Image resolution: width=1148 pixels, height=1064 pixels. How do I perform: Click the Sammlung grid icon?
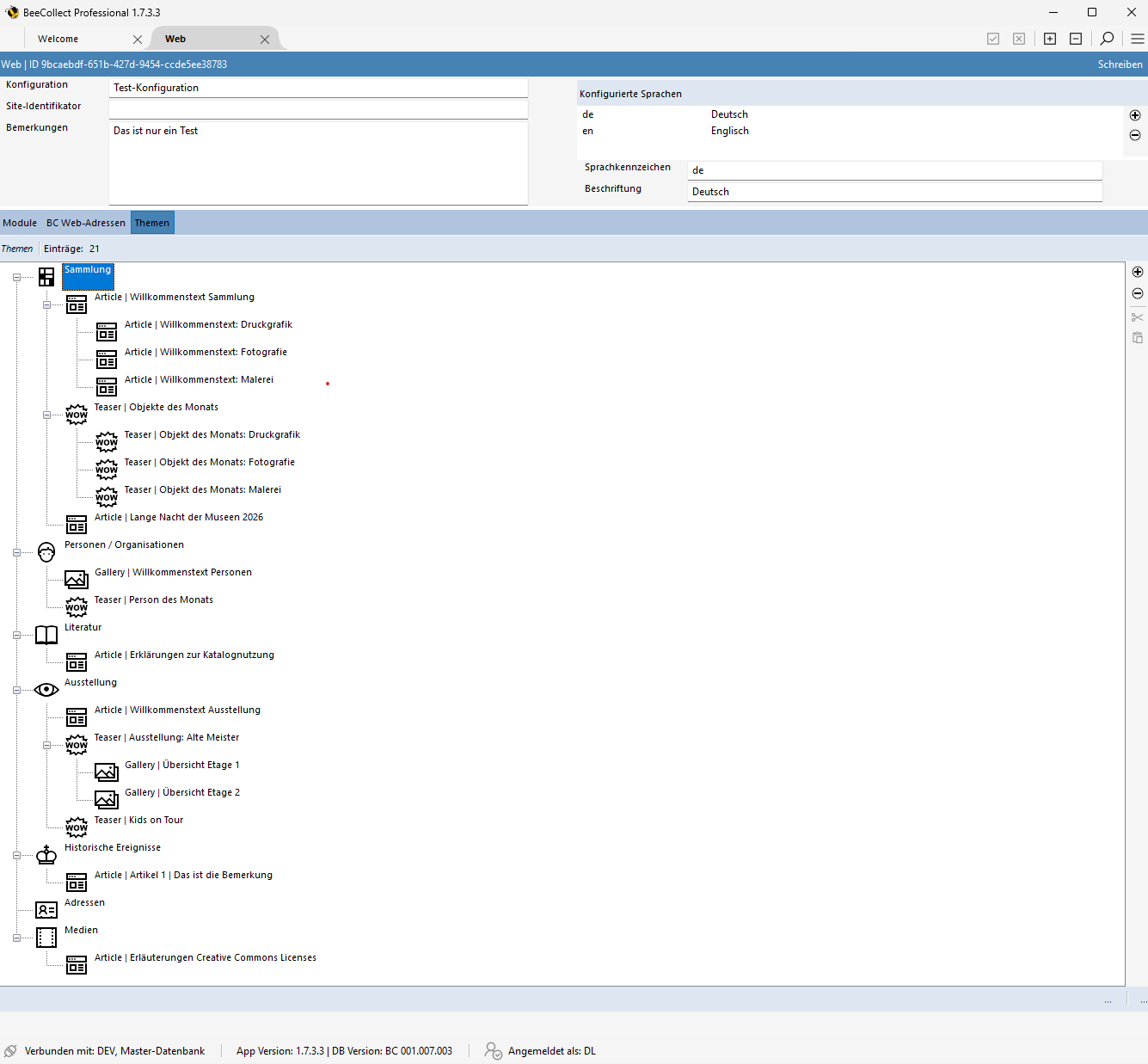click(x=46, y=277)
